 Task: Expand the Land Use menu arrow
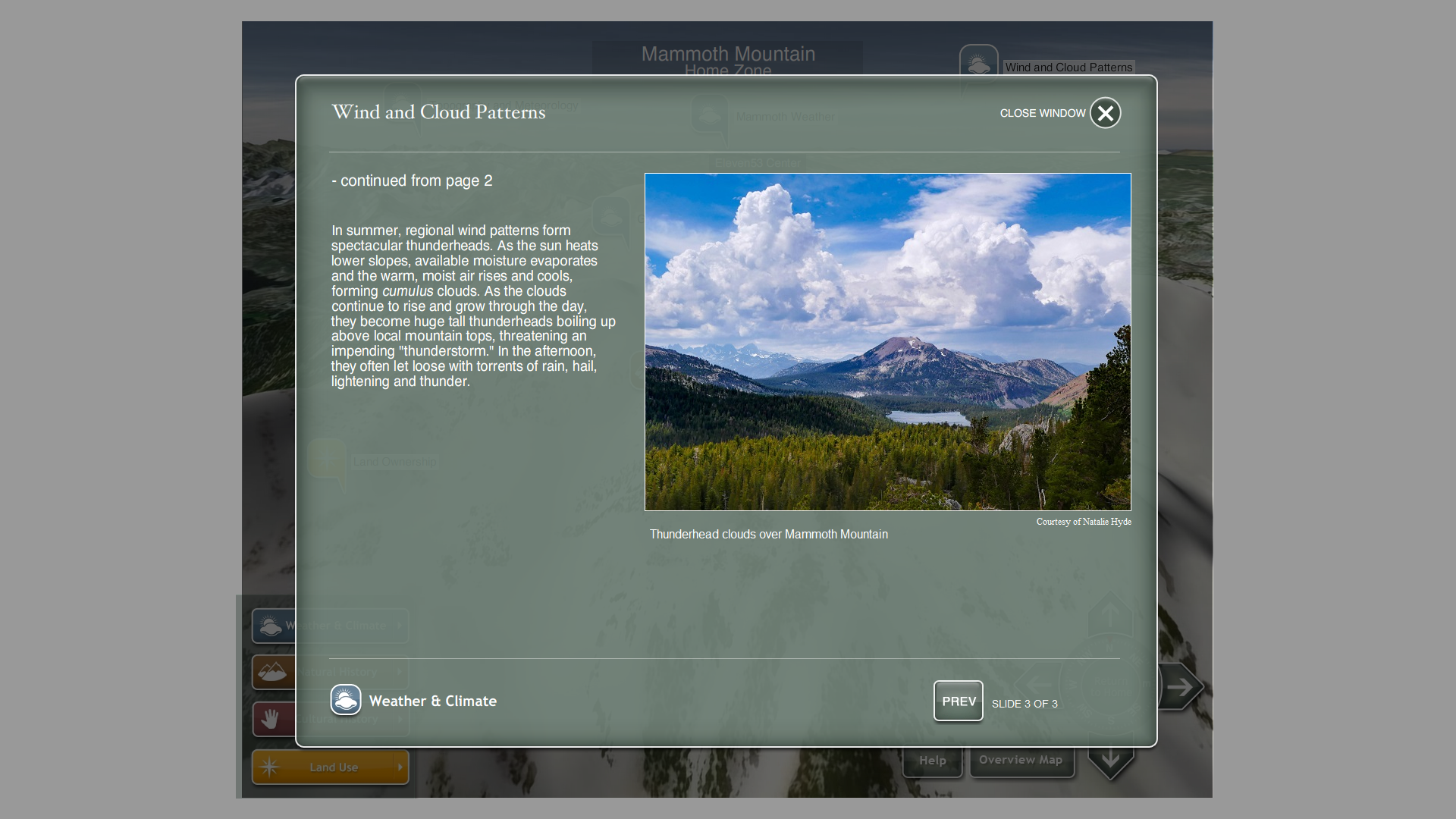click(x=400, y=767)
